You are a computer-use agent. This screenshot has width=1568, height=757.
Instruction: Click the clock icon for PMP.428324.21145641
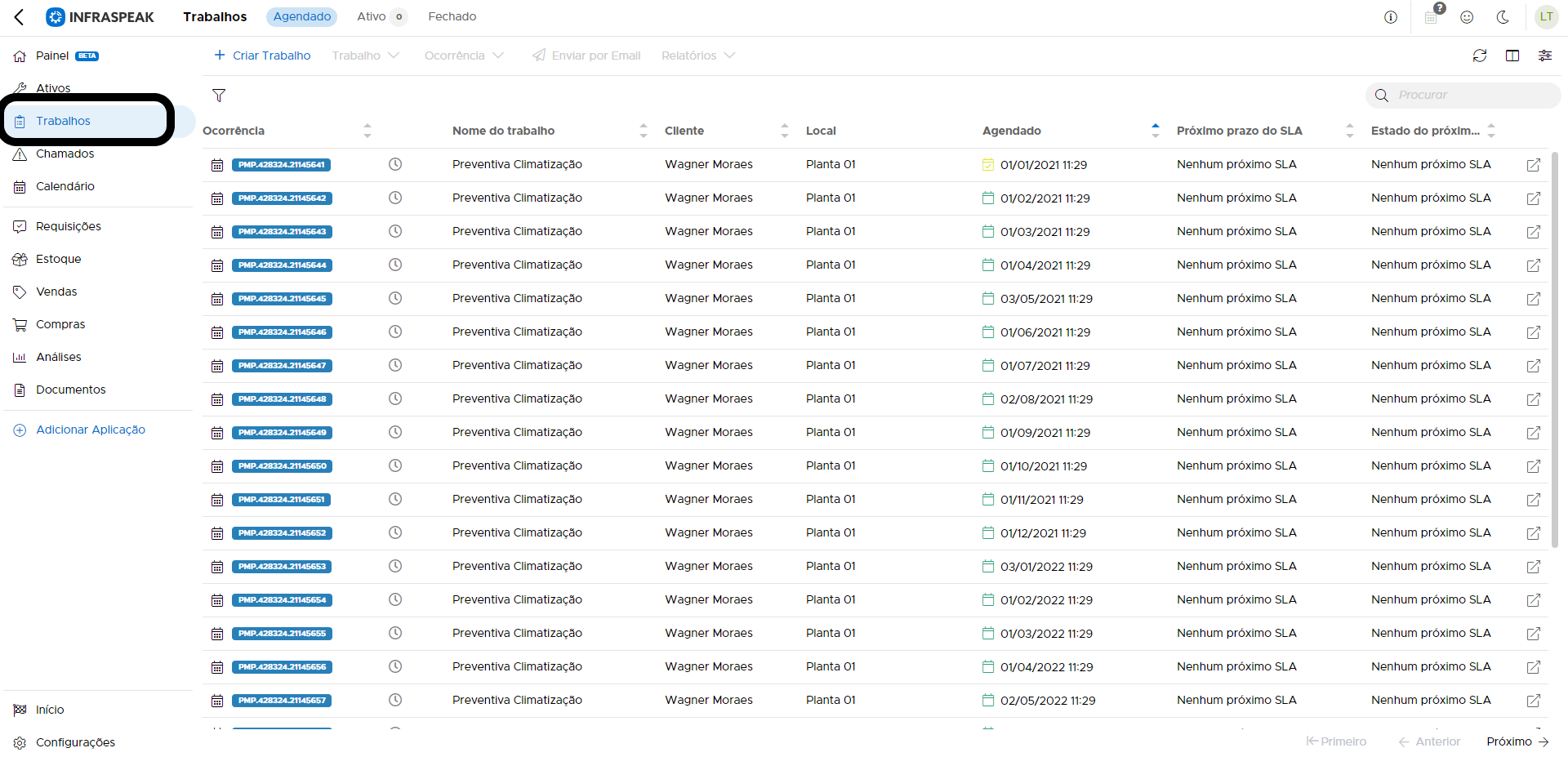(x=395, y=164)
